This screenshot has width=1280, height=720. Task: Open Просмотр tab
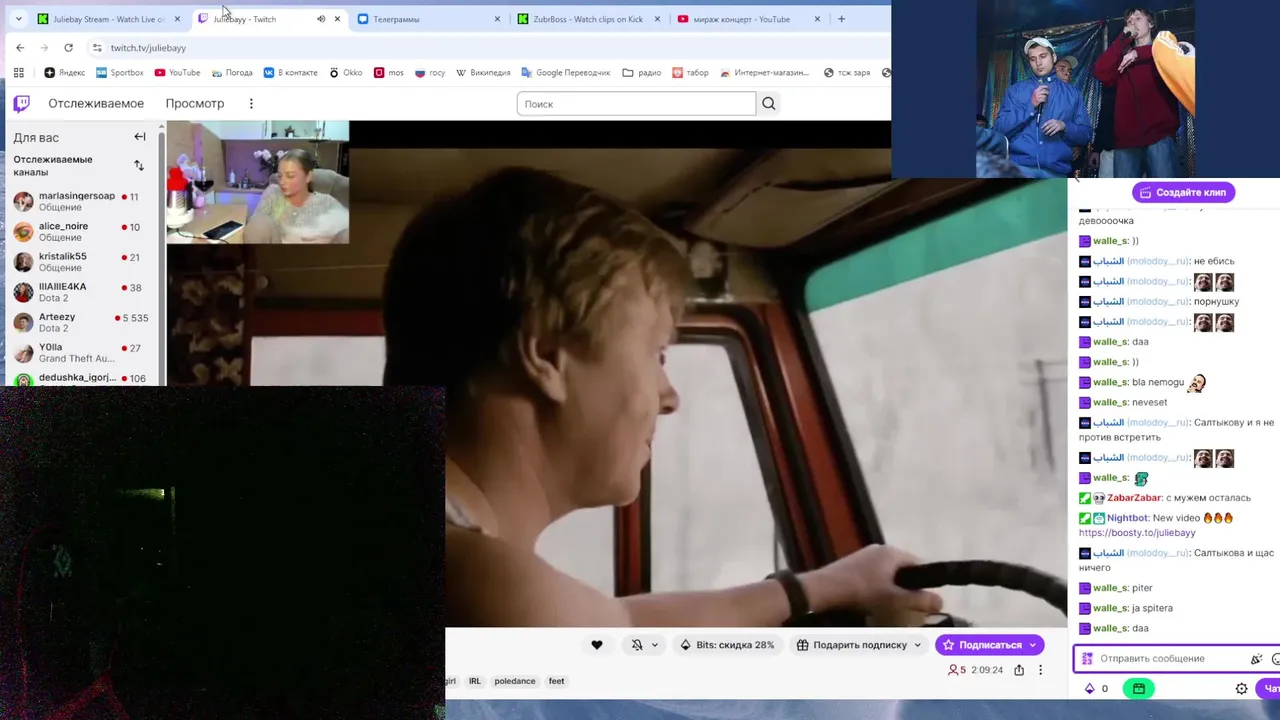click(195, 103)
